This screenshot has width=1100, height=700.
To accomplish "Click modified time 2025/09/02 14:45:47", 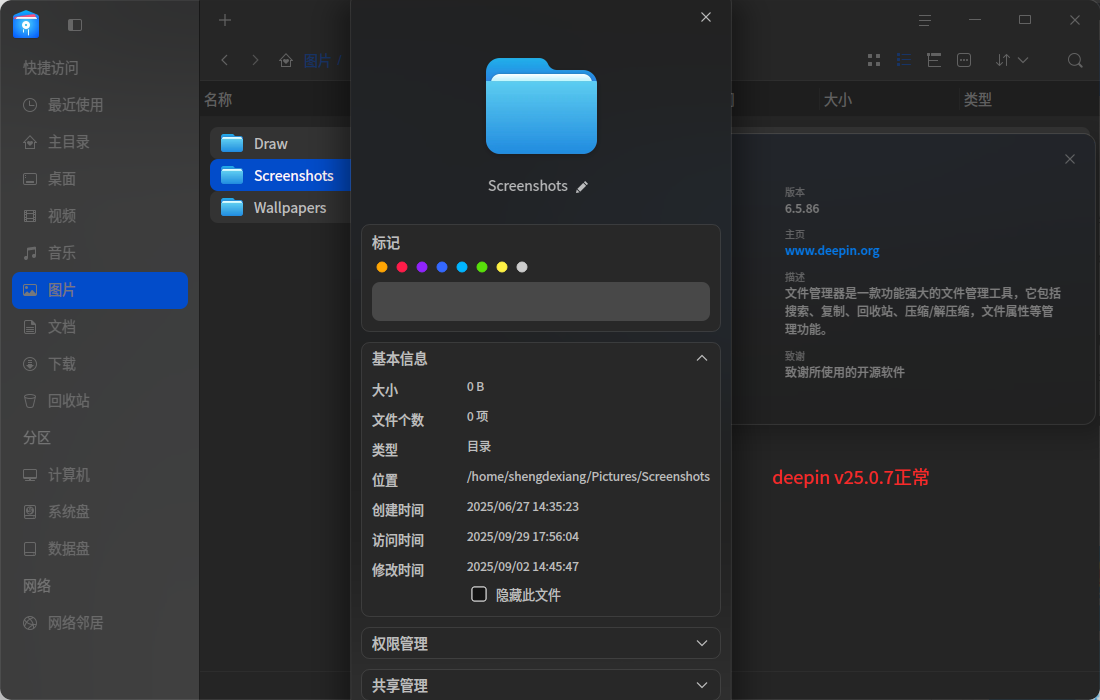I will 523,567.
